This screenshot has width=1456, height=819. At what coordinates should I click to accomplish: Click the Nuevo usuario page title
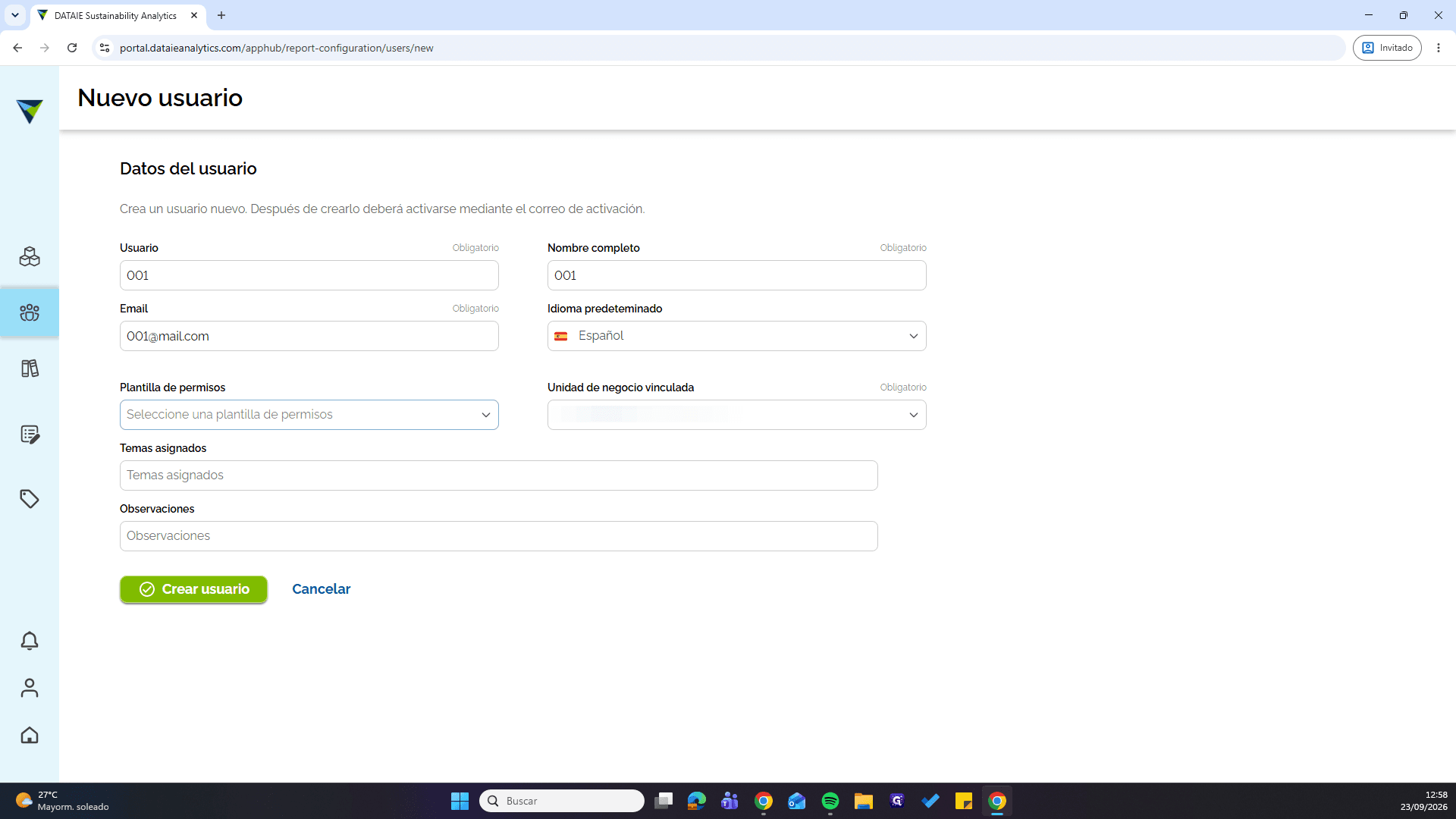160,98
